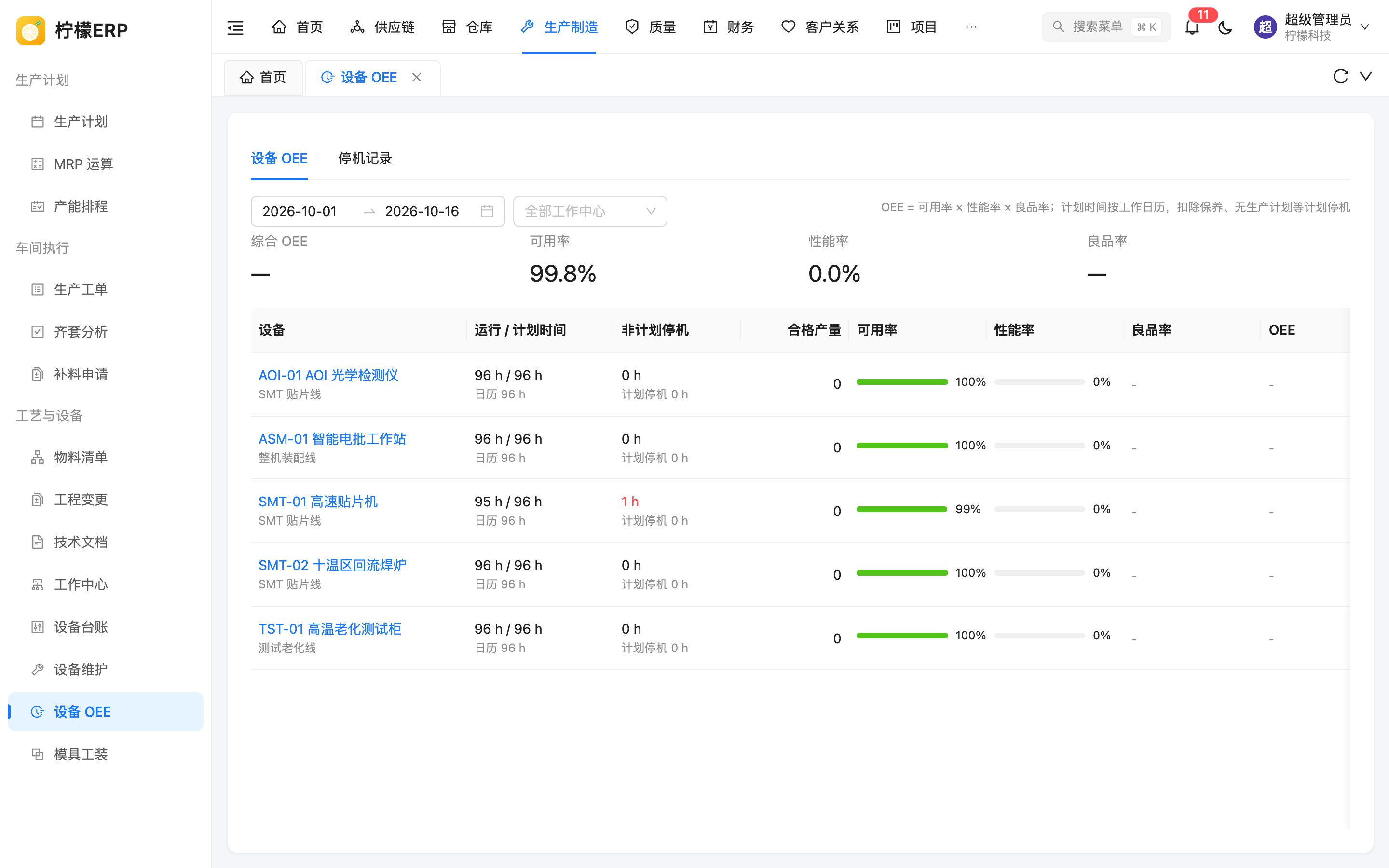
Task: Switch to the 首页 page tab
Action: pos(263,78)
